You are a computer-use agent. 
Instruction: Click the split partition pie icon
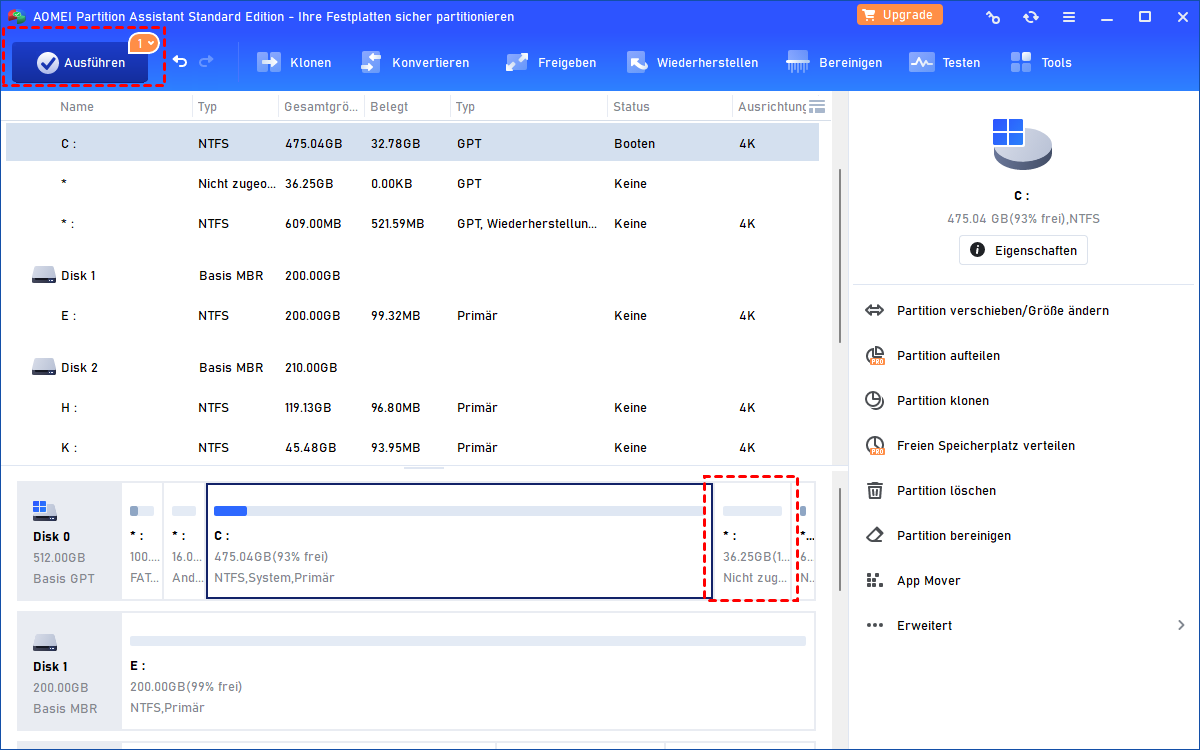click(x=875, y=355)
